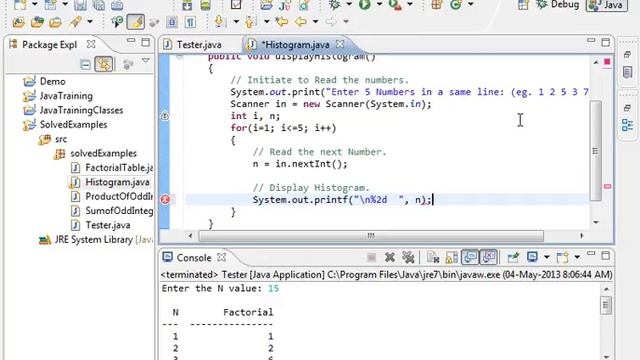
Task: Click the green Run toolbar button
Action: coord(364,4)
